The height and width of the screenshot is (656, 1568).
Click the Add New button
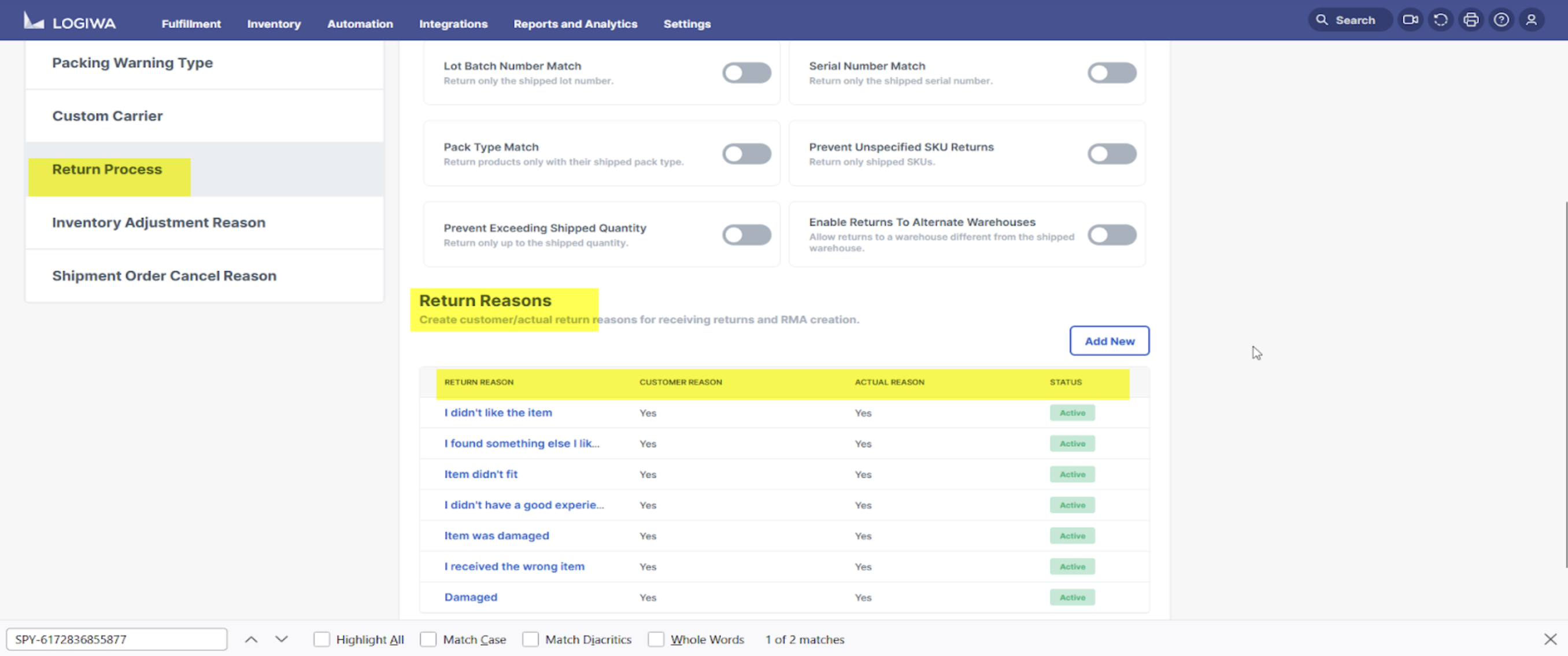1109,341
